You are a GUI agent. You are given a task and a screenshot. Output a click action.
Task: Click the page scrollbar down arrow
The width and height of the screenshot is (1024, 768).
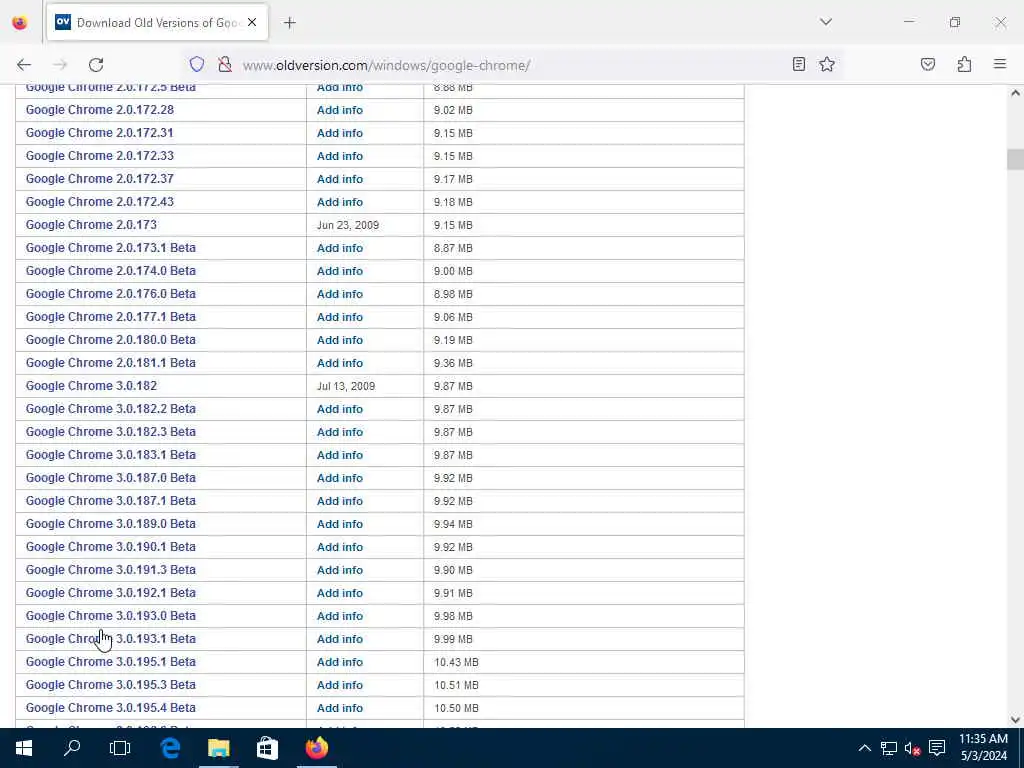coord(1015,720)
